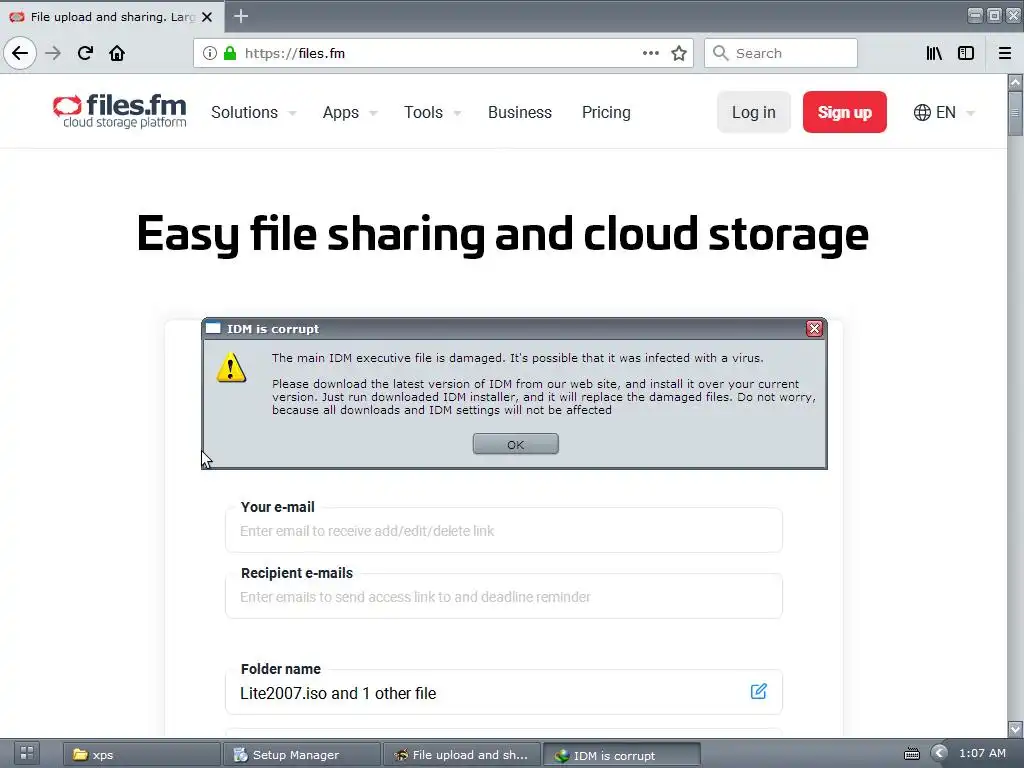Open the browser Library icon
The width and height of the screenshot is (1024, 768).
coord(934,53)
